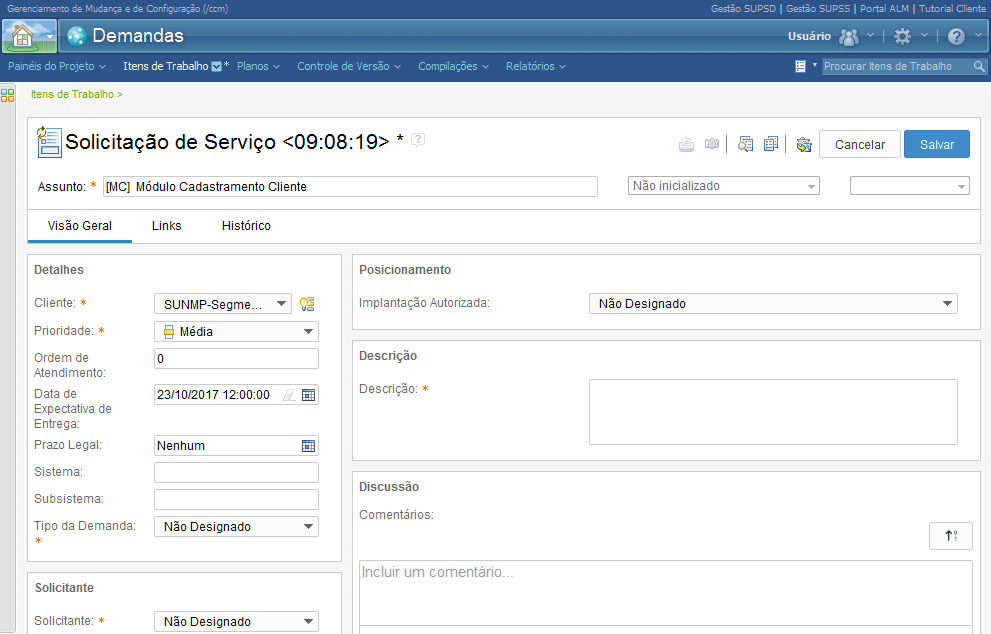Open Tipo da Demanda dropdown

click(236, 527)
